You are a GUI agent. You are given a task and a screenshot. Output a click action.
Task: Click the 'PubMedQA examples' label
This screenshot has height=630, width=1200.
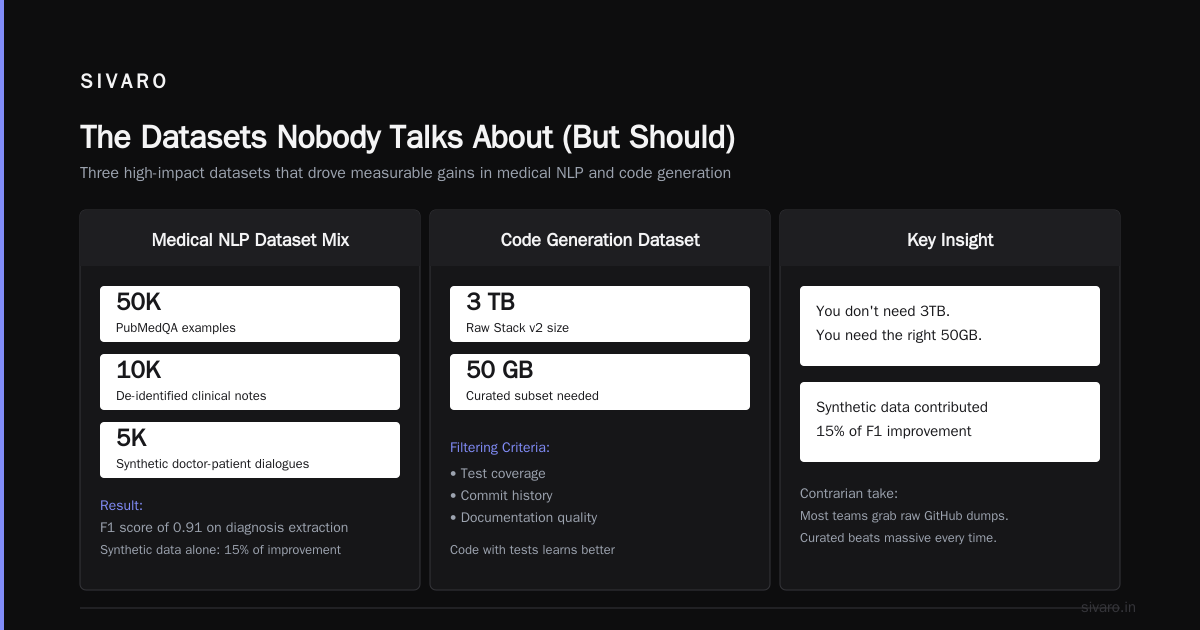coord(176,328)
